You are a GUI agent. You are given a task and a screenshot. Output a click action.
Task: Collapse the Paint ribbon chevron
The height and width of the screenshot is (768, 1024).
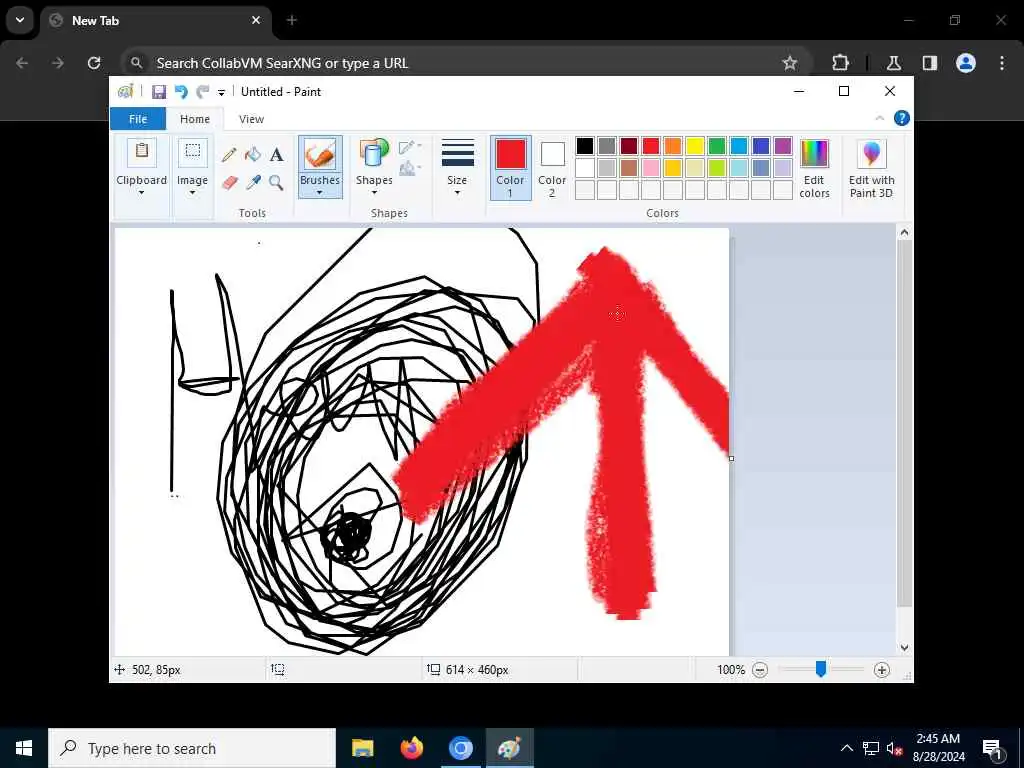[880, 118]
